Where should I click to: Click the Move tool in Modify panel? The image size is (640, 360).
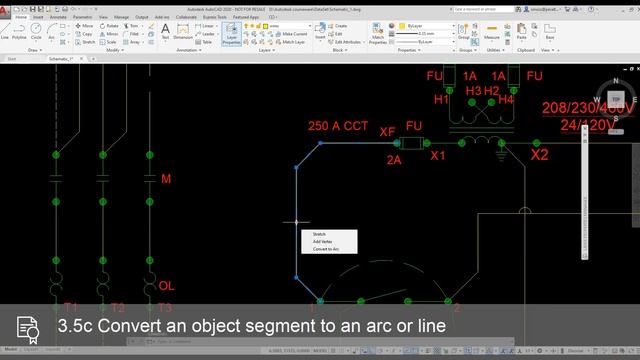(84, 26)
